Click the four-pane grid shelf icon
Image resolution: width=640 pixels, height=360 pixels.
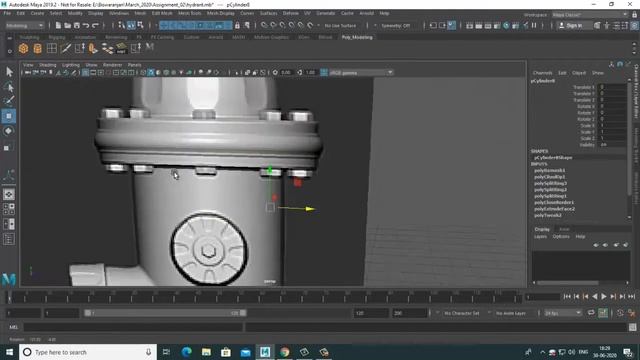(x=51, y=48)
